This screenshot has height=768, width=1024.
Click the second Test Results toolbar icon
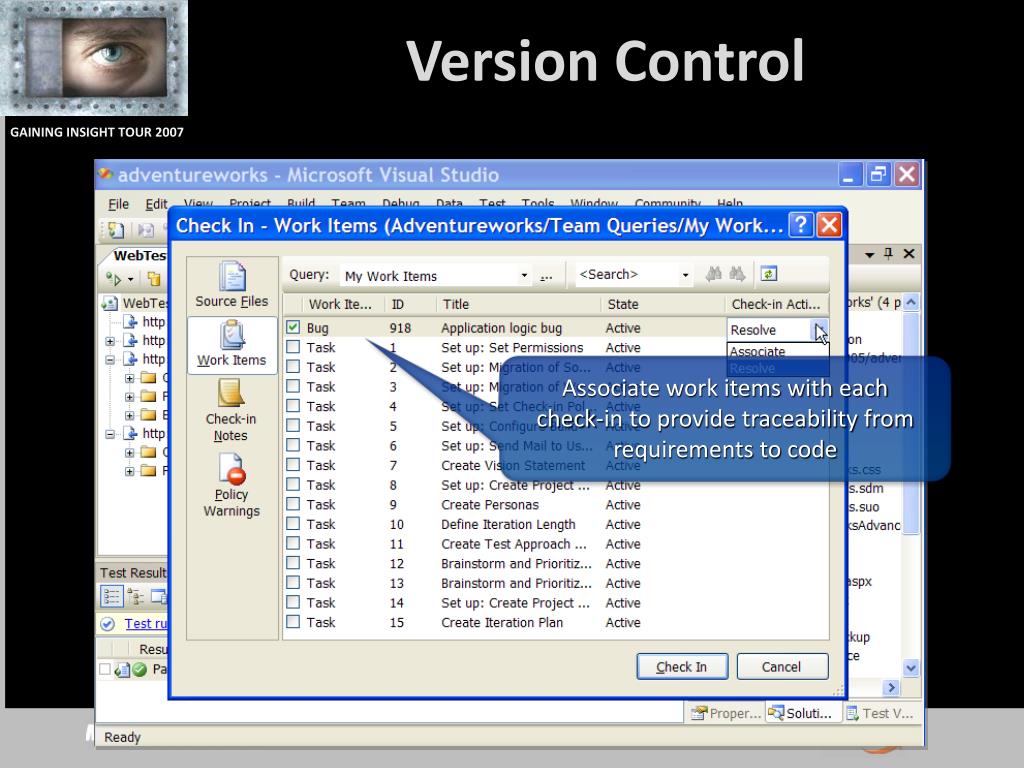136,596
